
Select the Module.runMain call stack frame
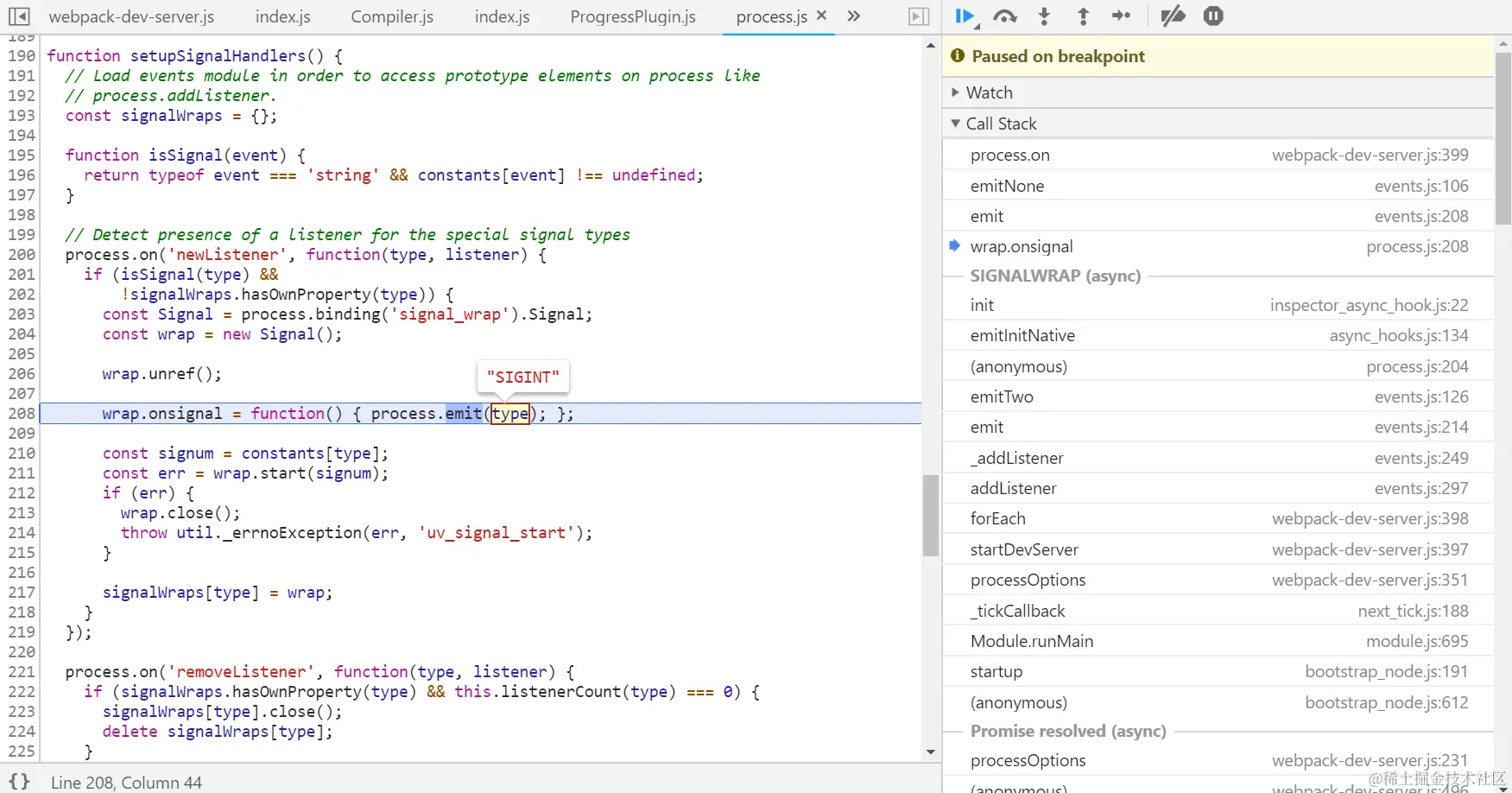(1218, 641)
